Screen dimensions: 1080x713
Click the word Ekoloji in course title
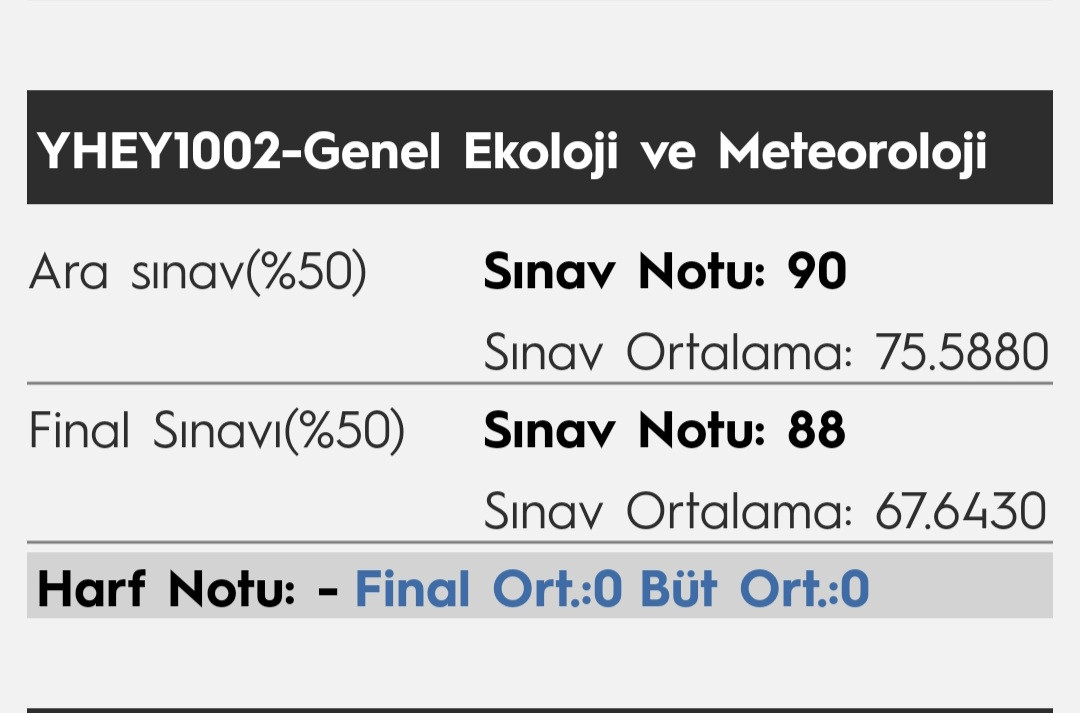(540, 153)
